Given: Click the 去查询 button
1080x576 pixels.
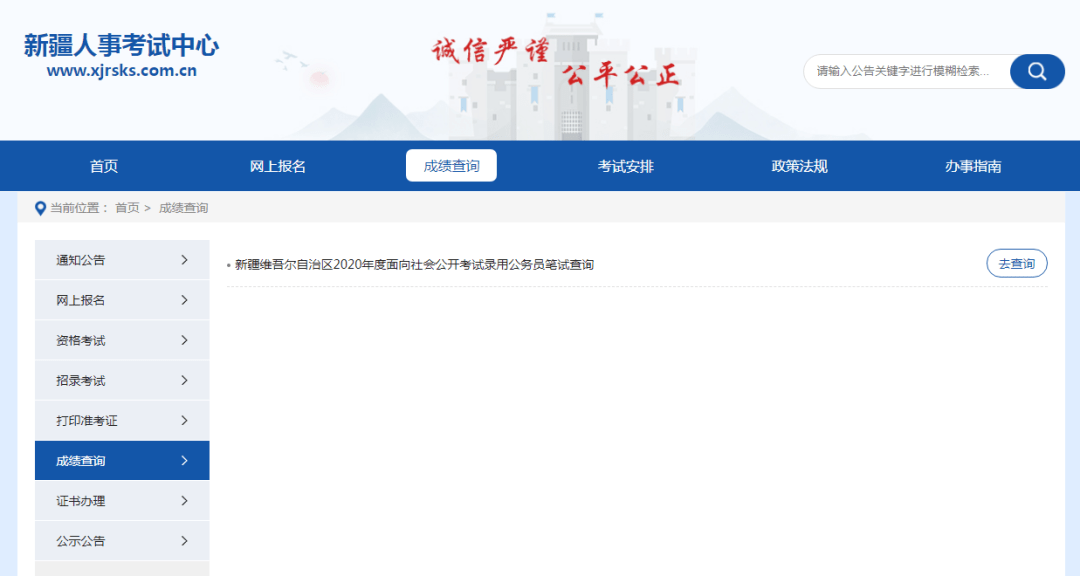Looking at the screenshot, I should (1016, 263).
